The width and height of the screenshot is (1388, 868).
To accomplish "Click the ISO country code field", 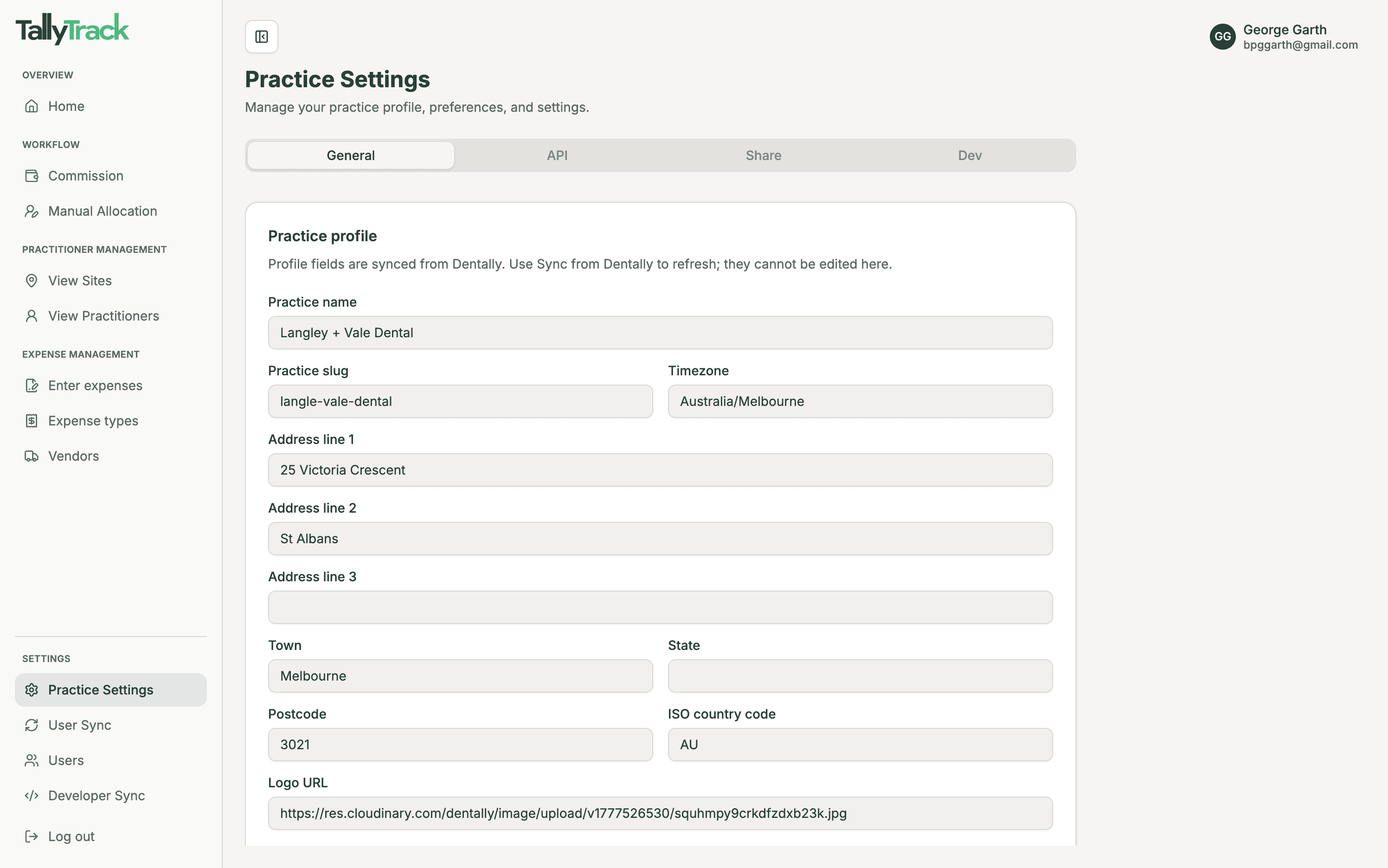I will tap(860, 745).
